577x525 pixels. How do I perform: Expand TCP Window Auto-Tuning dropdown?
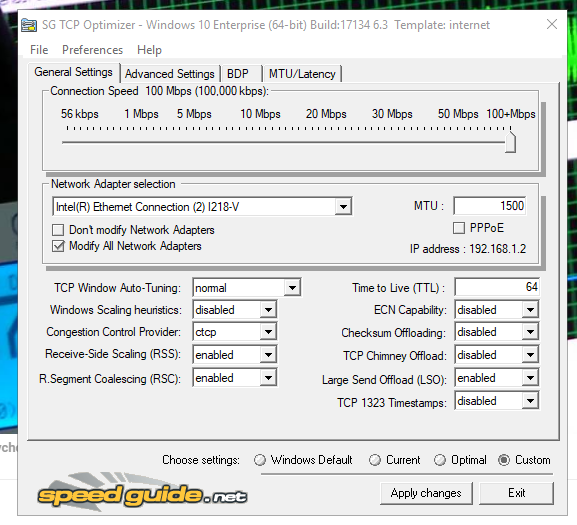292,288
